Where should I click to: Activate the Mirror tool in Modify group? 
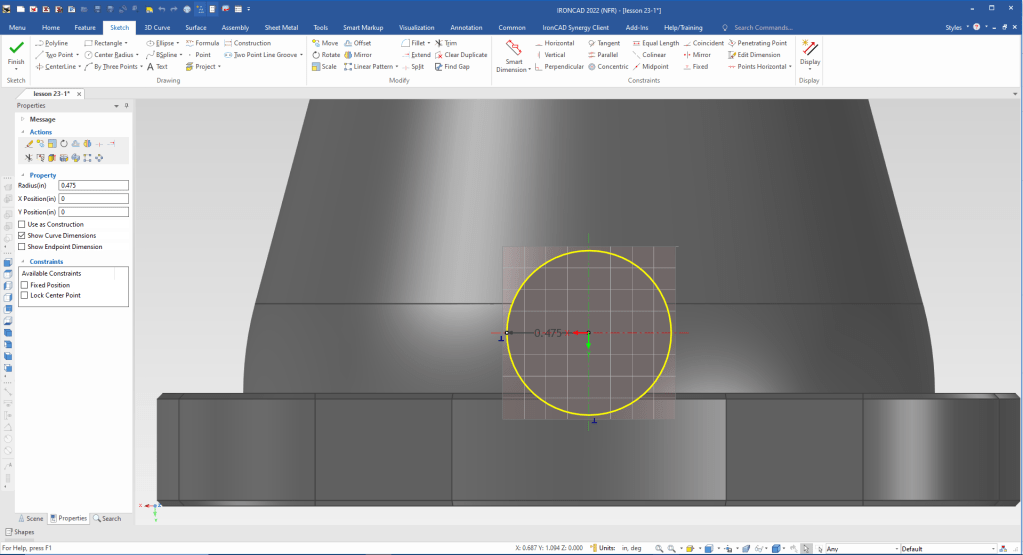click(357, 55)
